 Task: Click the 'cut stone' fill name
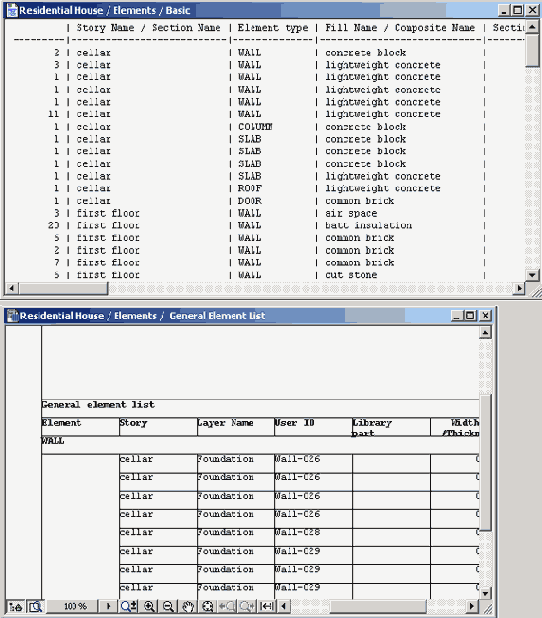click(351, 275)
